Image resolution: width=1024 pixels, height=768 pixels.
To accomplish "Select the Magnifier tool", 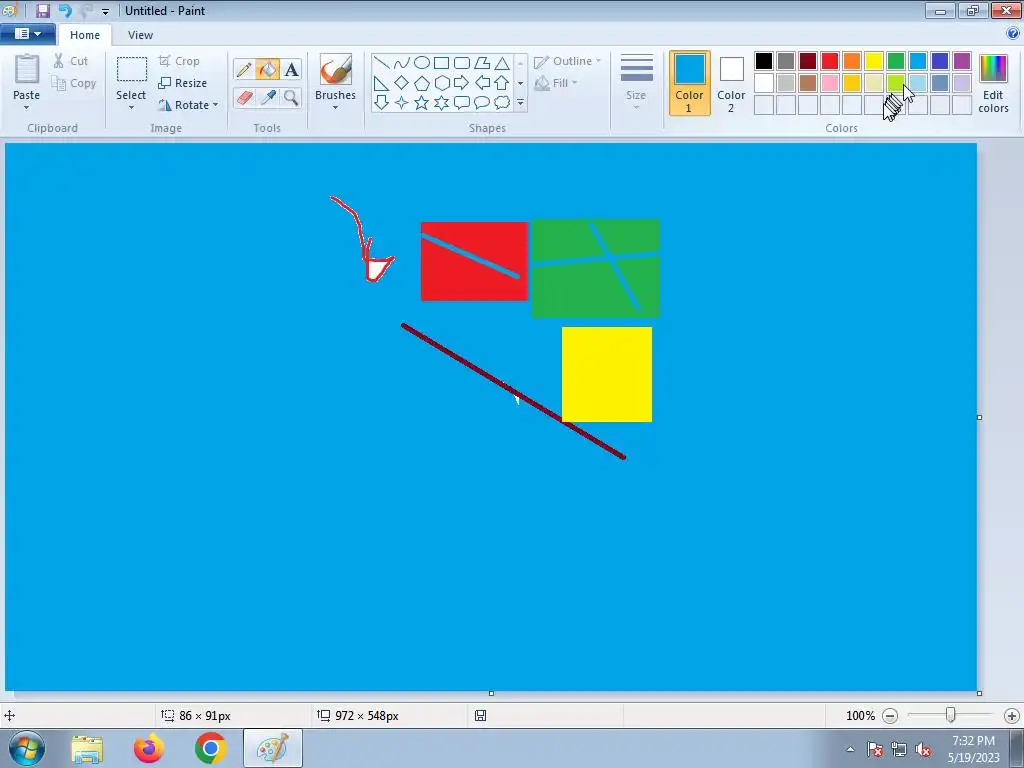I will pyautogui.click(x=291, y=98).
